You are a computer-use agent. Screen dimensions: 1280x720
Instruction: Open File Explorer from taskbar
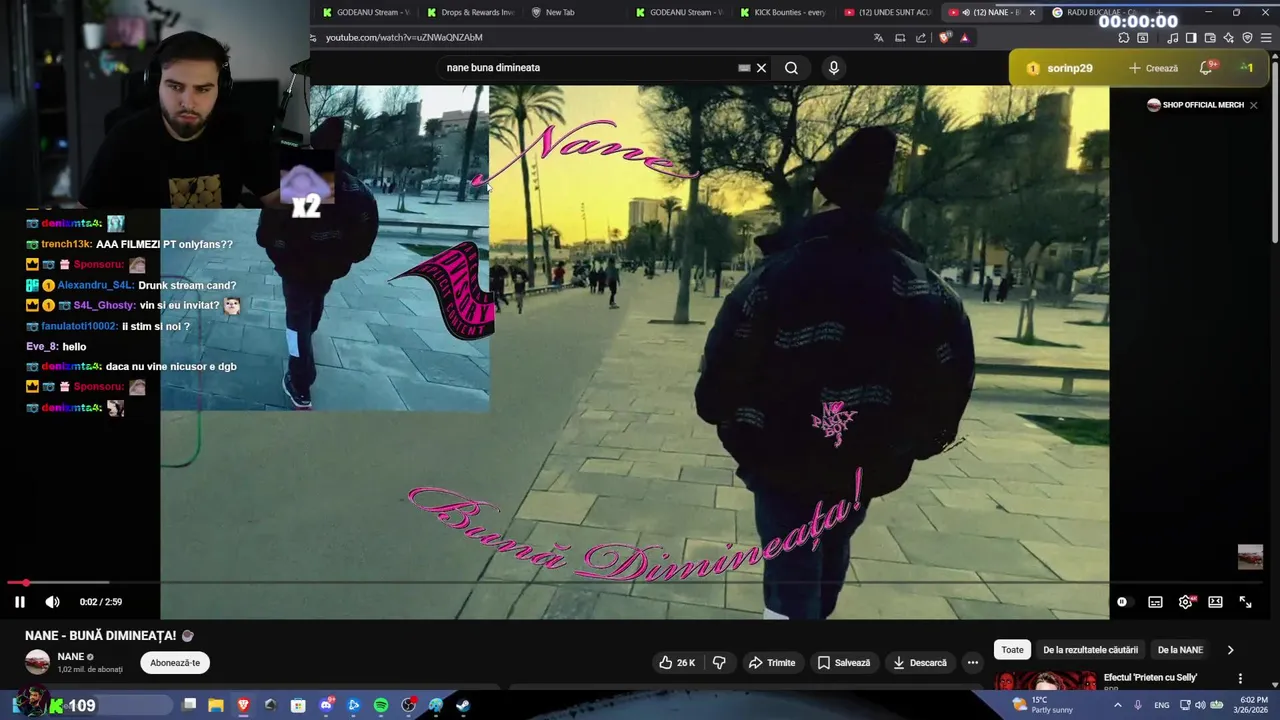(x=216, y=705)
